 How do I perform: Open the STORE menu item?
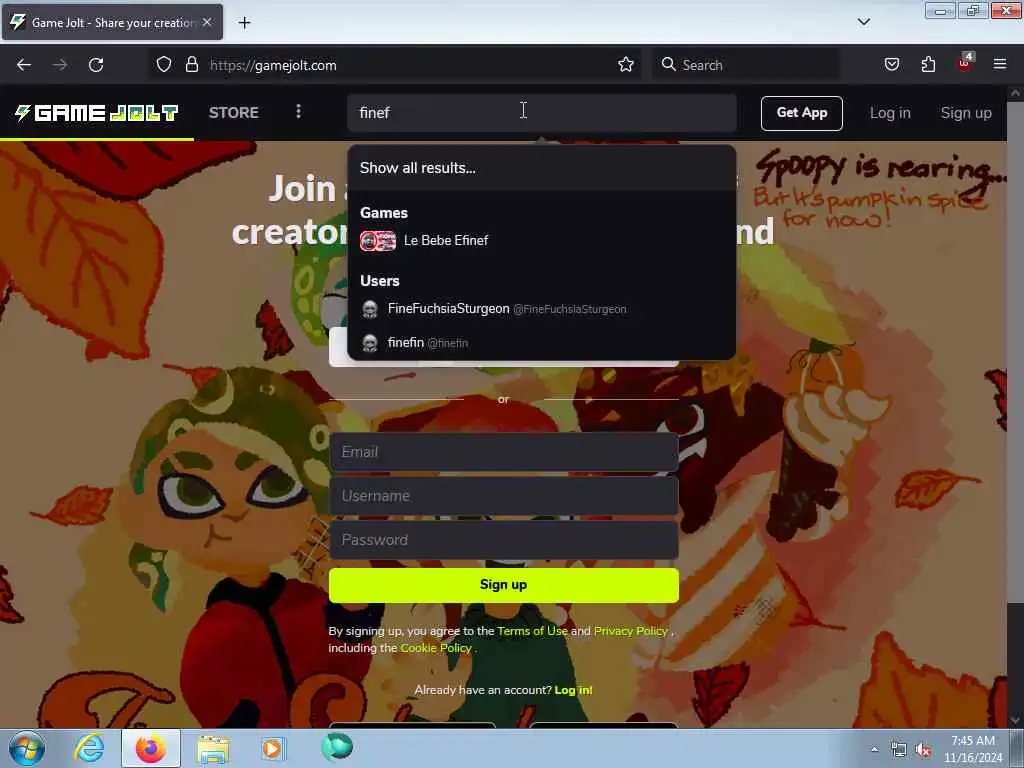[x=233, y=112]
